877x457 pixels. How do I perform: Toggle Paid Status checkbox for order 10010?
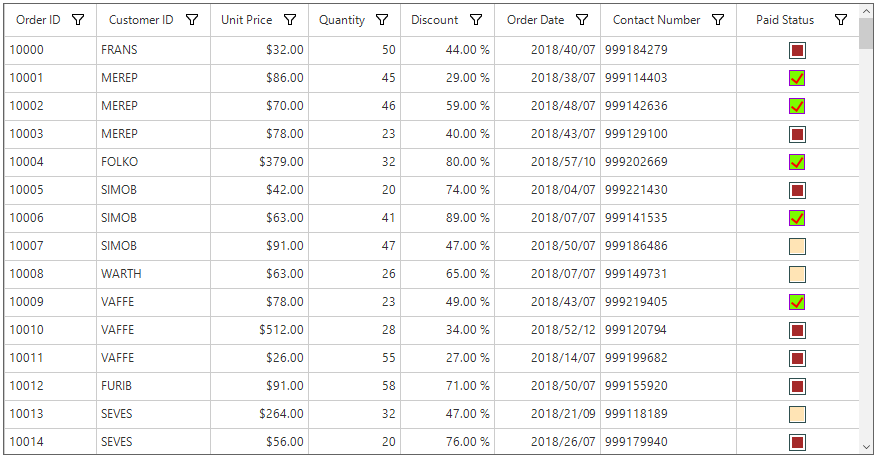[797, 330]
